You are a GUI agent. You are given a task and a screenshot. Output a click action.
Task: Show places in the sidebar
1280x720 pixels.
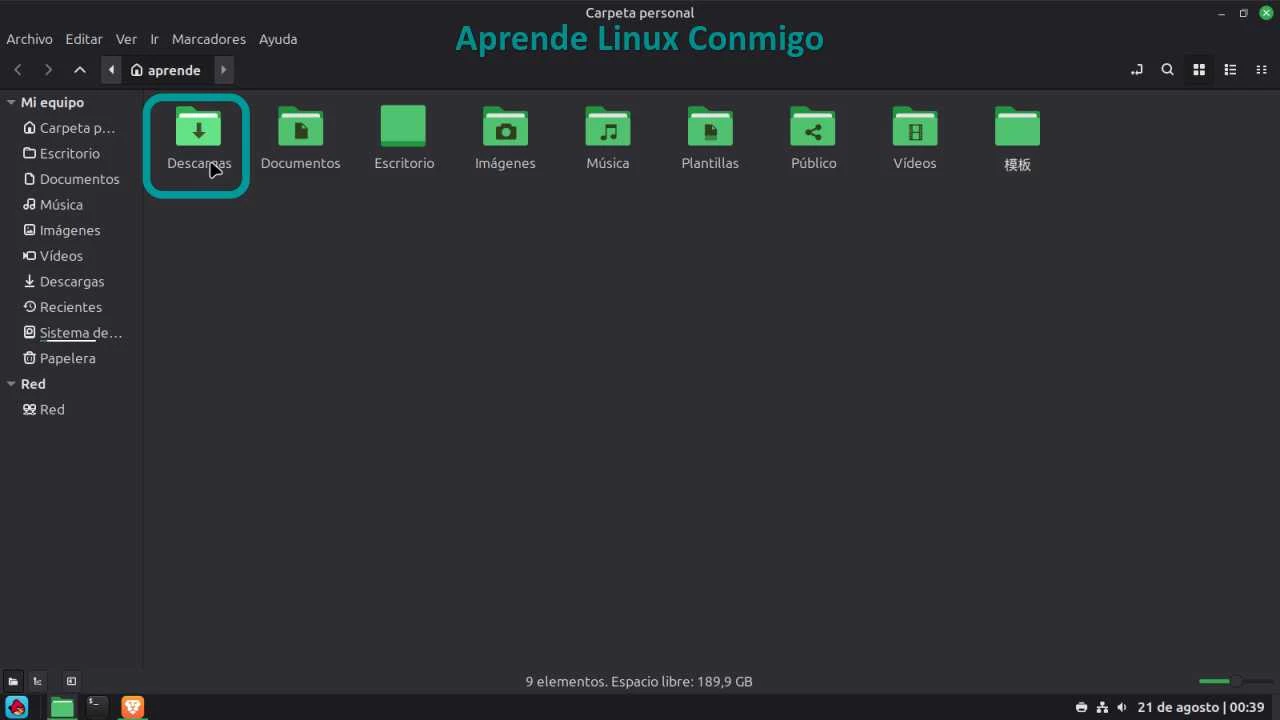point(13,681)
